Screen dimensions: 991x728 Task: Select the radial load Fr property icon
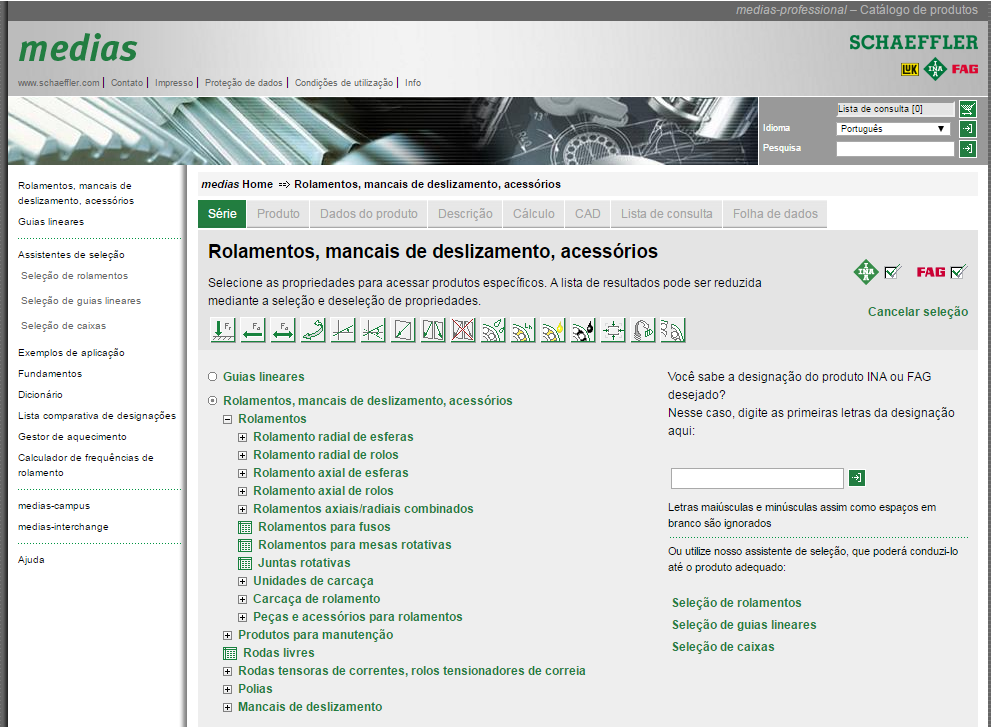(223, 331)
